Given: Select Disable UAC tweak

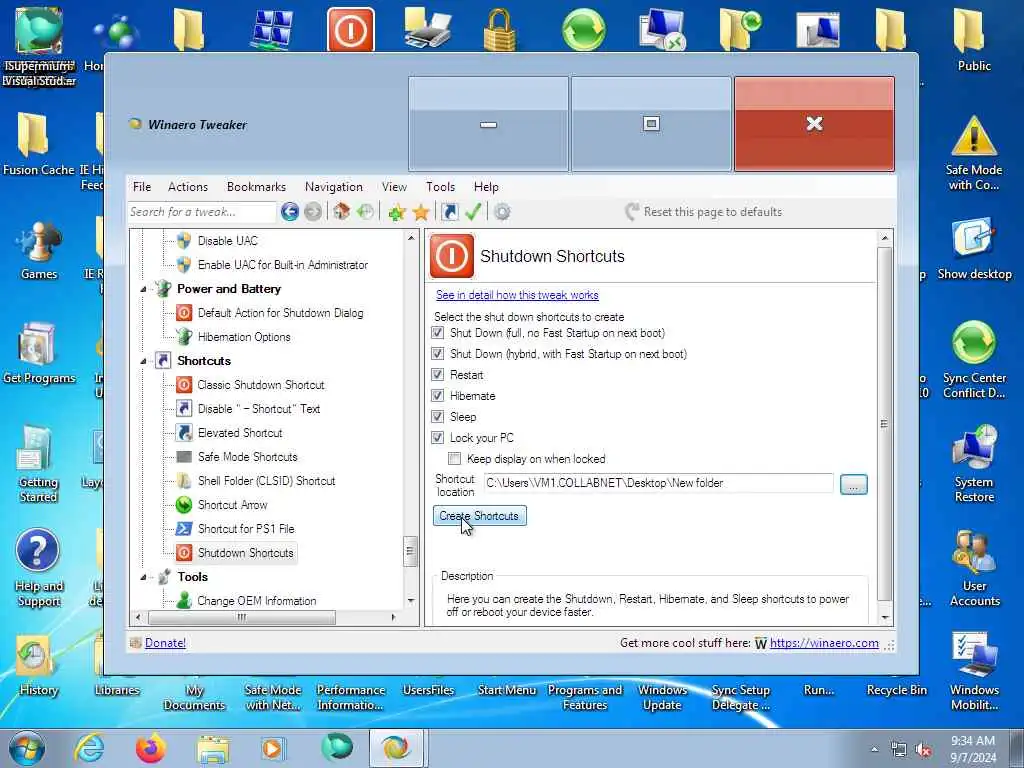Looking at the screenshot, I should (x=227, y=241).
